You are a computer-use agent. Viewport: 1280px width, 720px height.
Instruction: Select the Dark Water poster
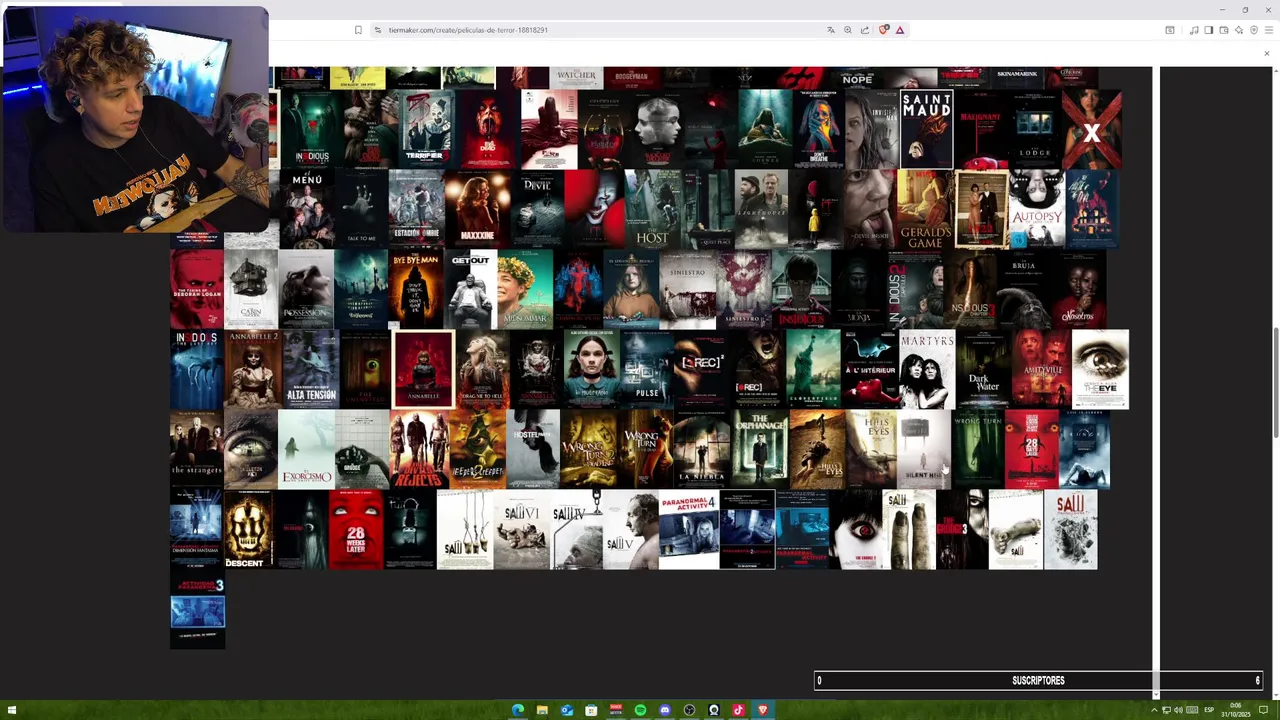pyautogui.click(x=984, y=369)
